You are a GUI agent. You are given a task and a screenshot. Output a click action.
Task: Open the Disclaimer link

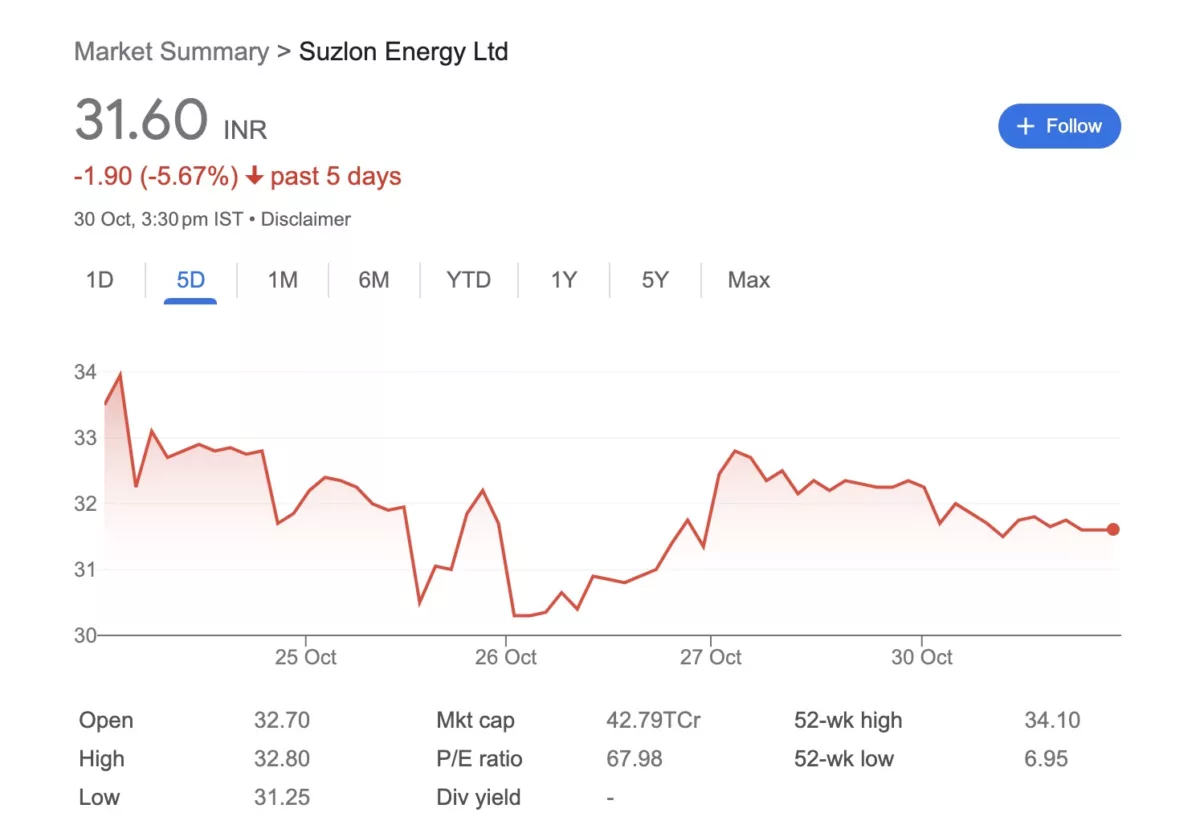click(x=305, y=219)
